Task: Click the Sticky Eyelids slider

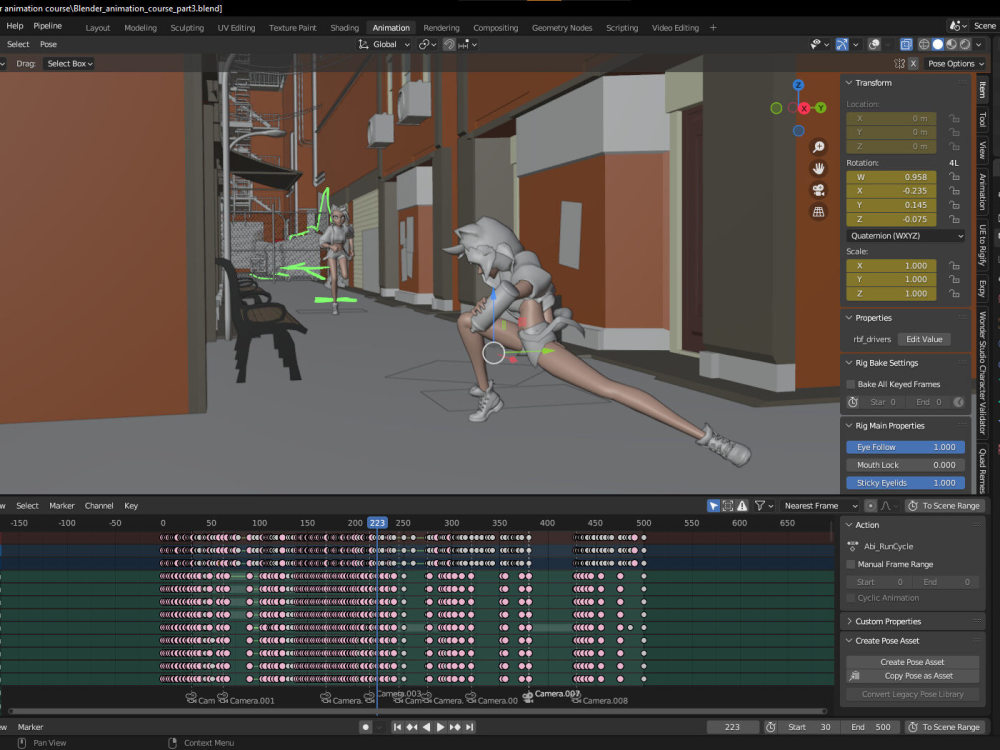Action: point(906,483)
